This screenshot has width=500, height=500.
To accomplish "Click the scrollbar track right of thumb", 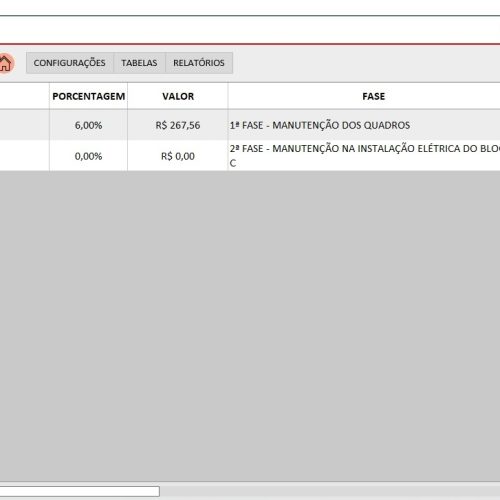I will (x=330, y=491).
